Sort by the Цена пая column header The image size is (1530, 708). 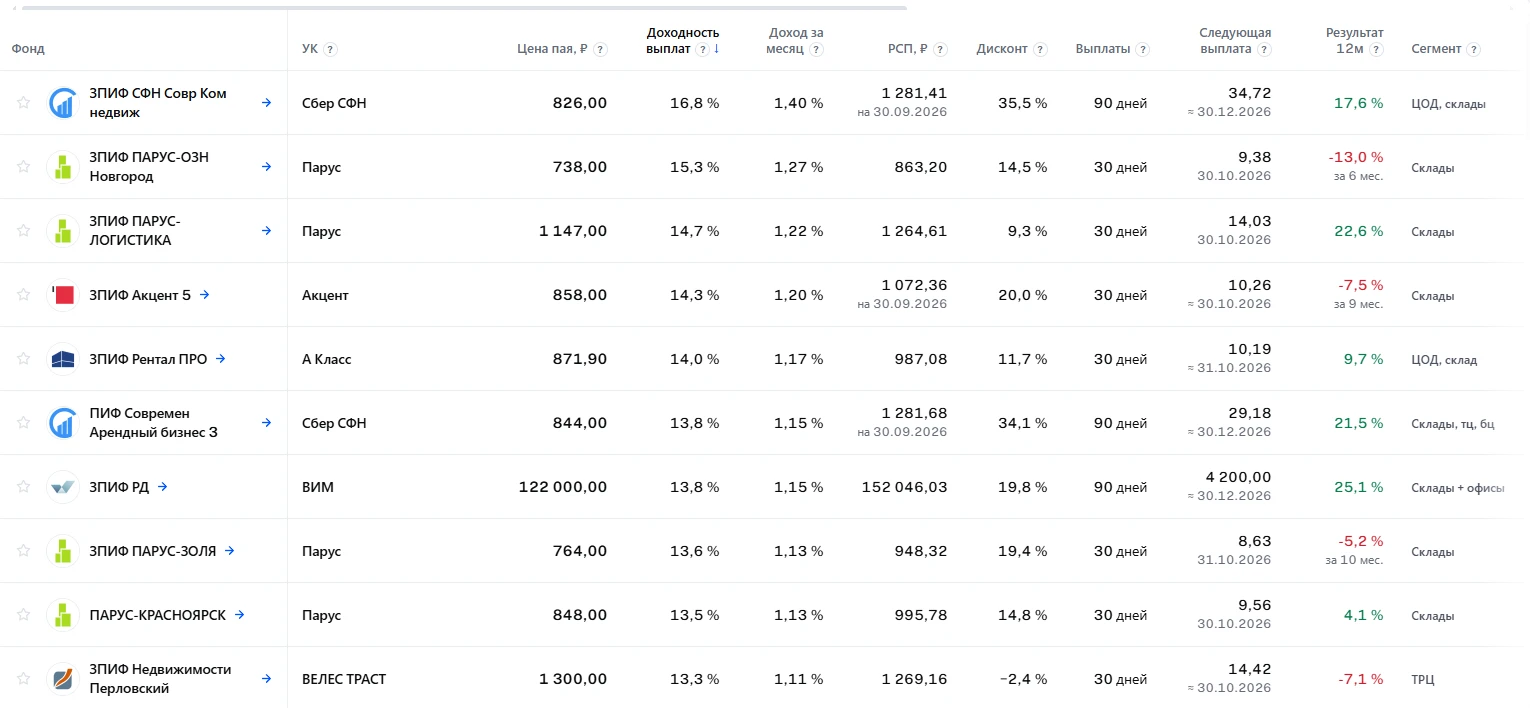552,49
